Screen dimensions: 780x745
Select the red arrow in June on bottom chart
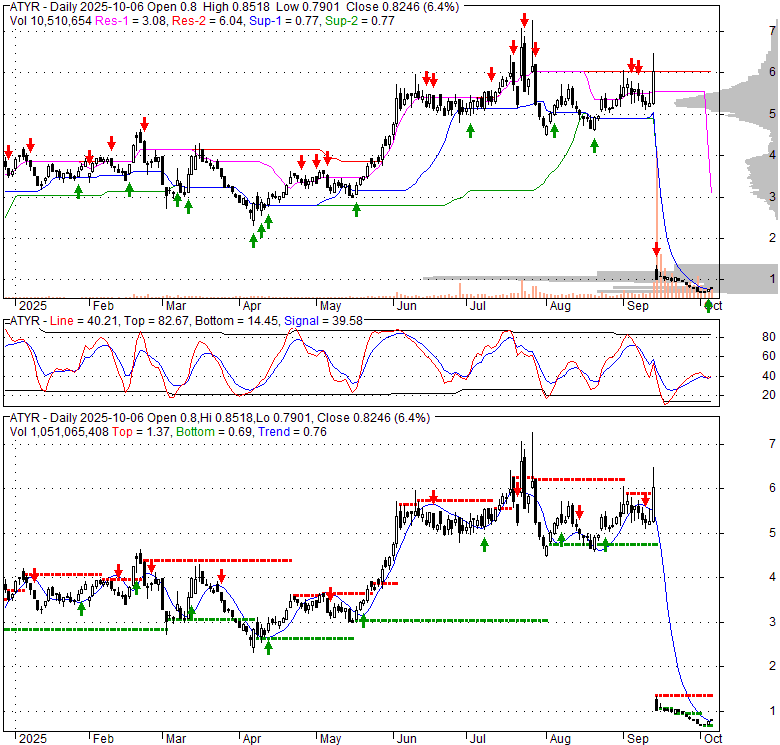click(x=433, y=497)
